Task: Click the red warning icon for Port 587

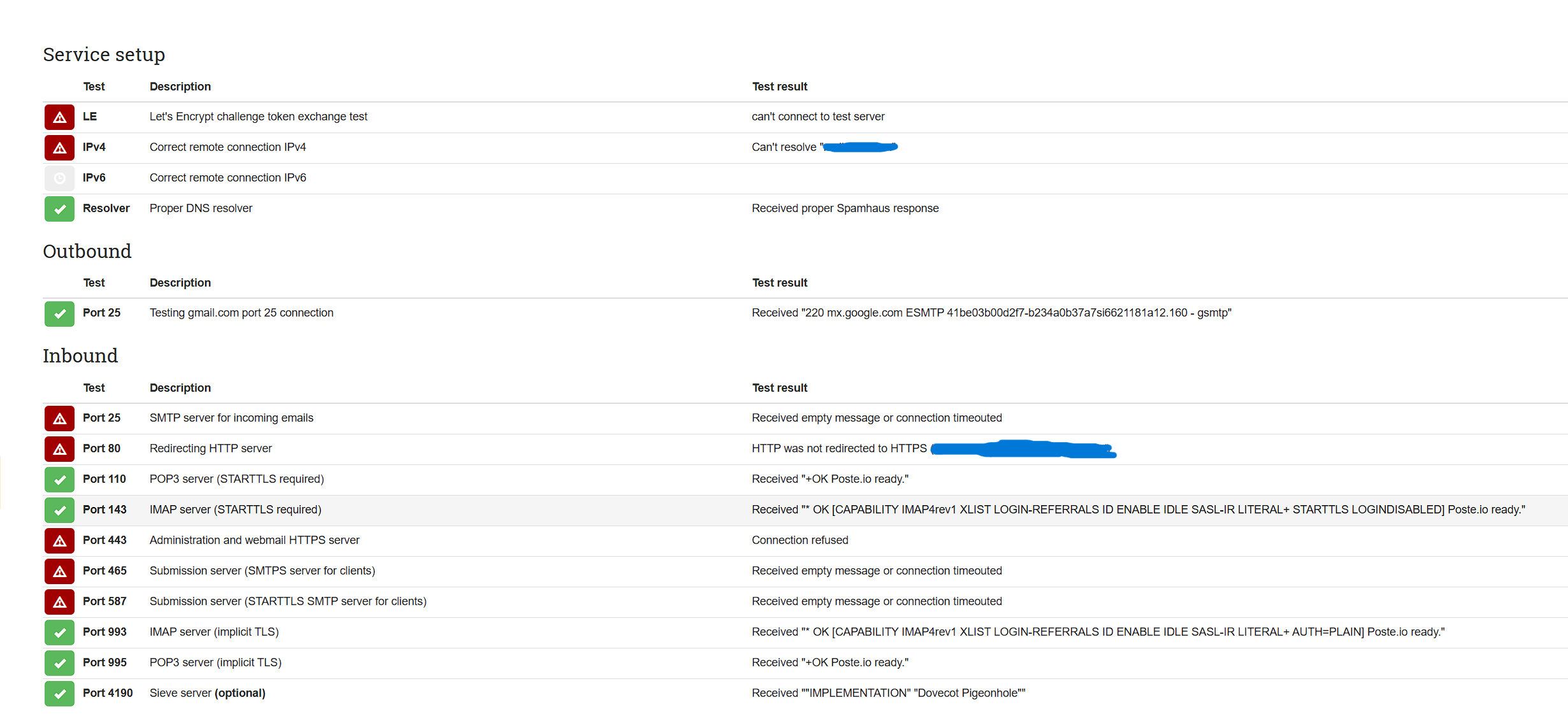Action: click(x=59, y=602)
